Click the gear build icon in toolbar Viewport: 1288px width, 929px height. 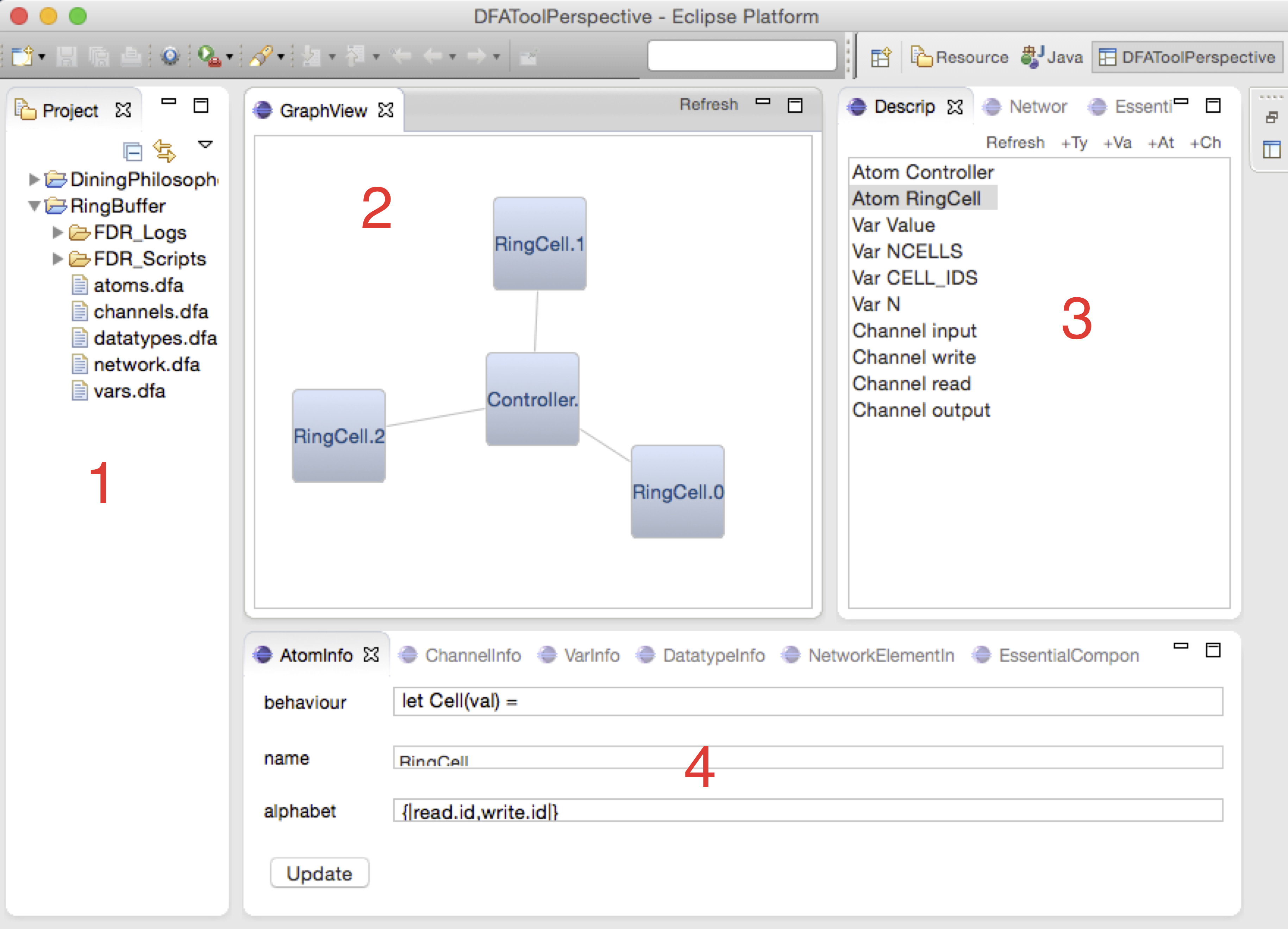click(x=170, y=56)
